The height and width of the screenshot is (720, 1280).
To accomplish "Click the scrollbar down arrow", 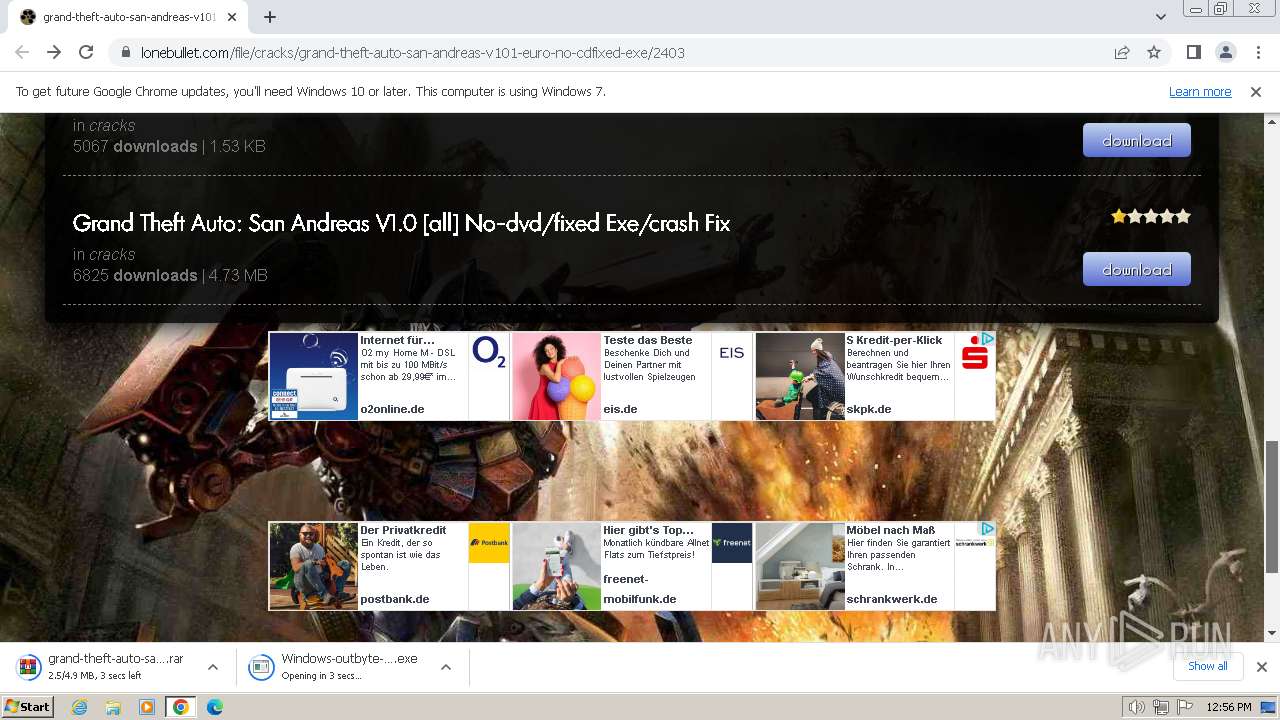I will point(1272,632).
